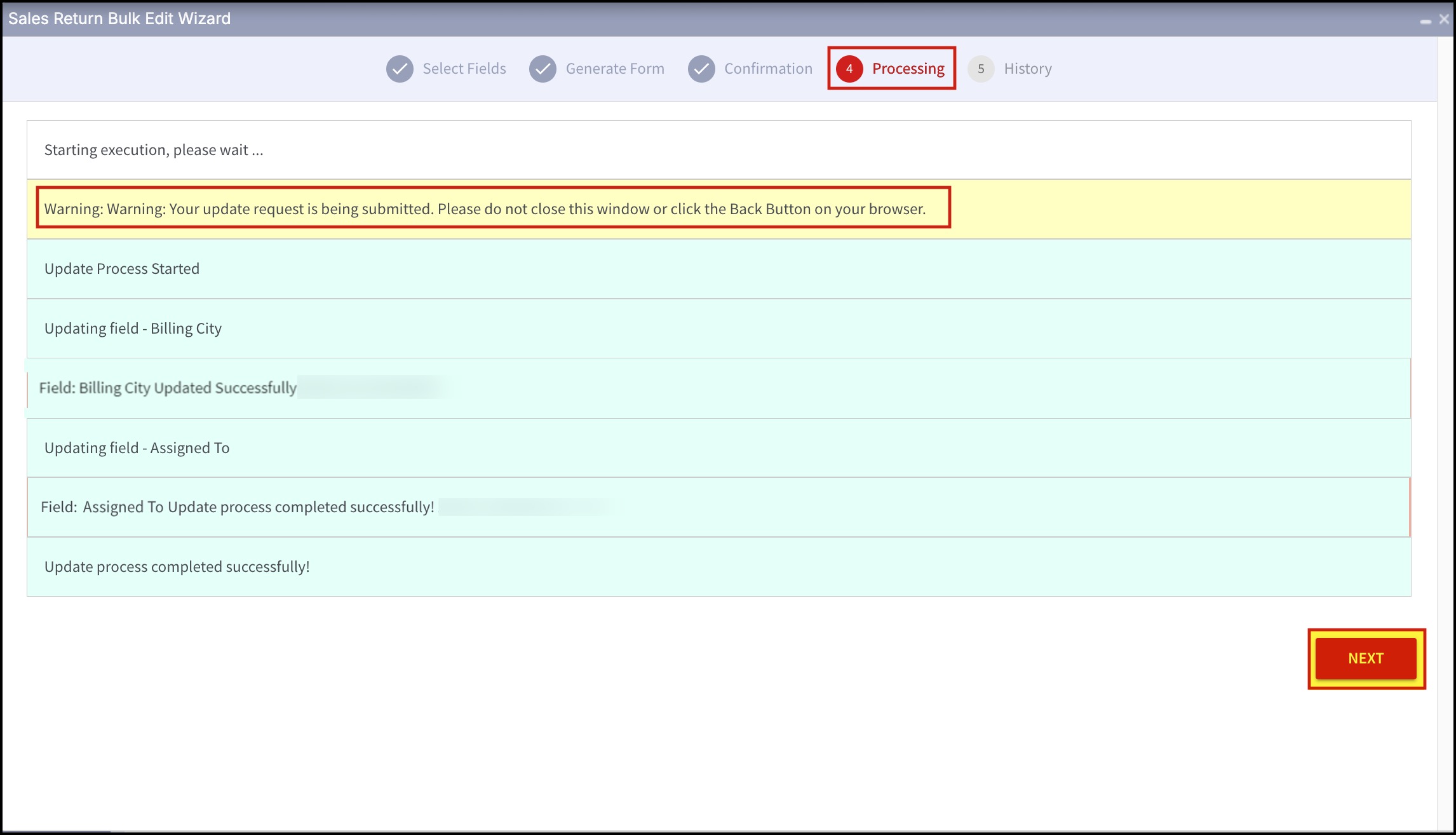Close the Sales Return Bulk Edit Wizard
The image size is (1456, 835).
click(1444, 19)
